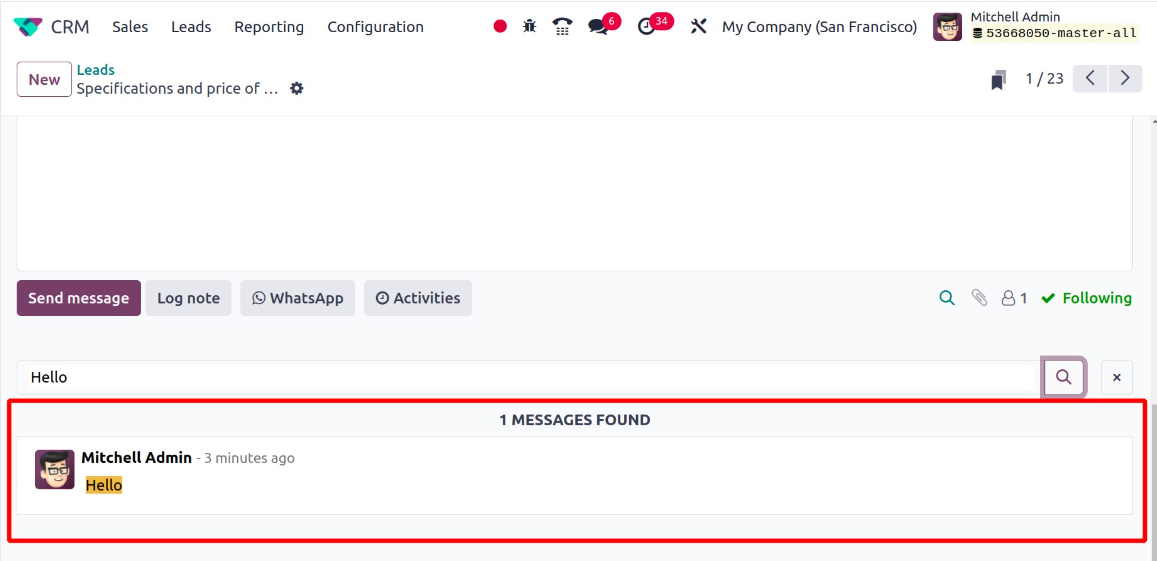Open the Reporting menu
The width and height of the screenshot is (1157, 561).
coord(269,27)
